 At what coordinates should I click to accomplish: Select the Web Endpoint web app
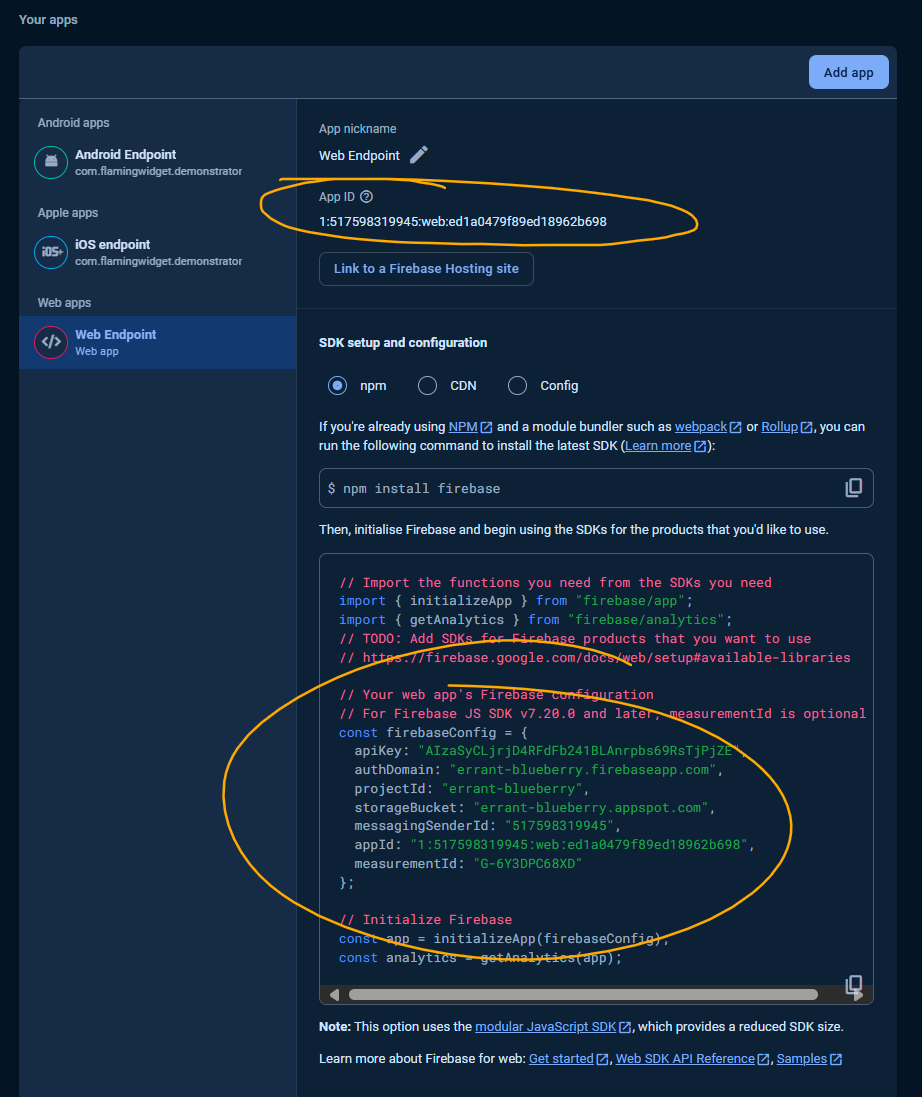click(157, 342)
